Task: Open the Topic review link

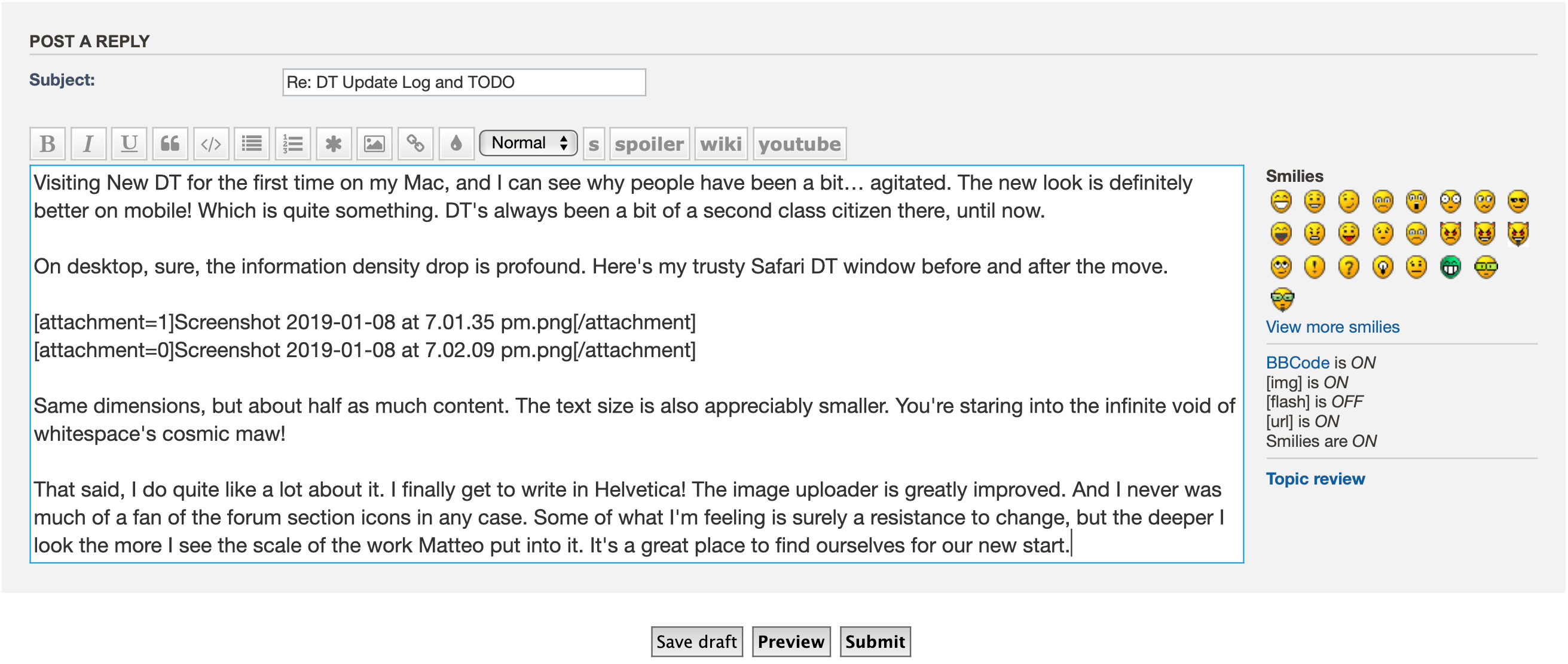Action: (x=1315, y=479)
